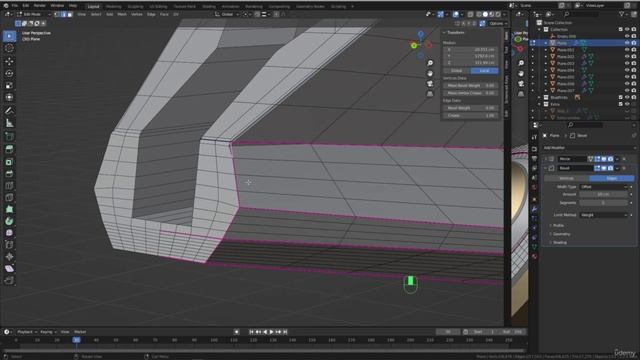
Task: Toggle visibility eye for Plane.001
Action: pyautogui.click(x=627, y=50)
